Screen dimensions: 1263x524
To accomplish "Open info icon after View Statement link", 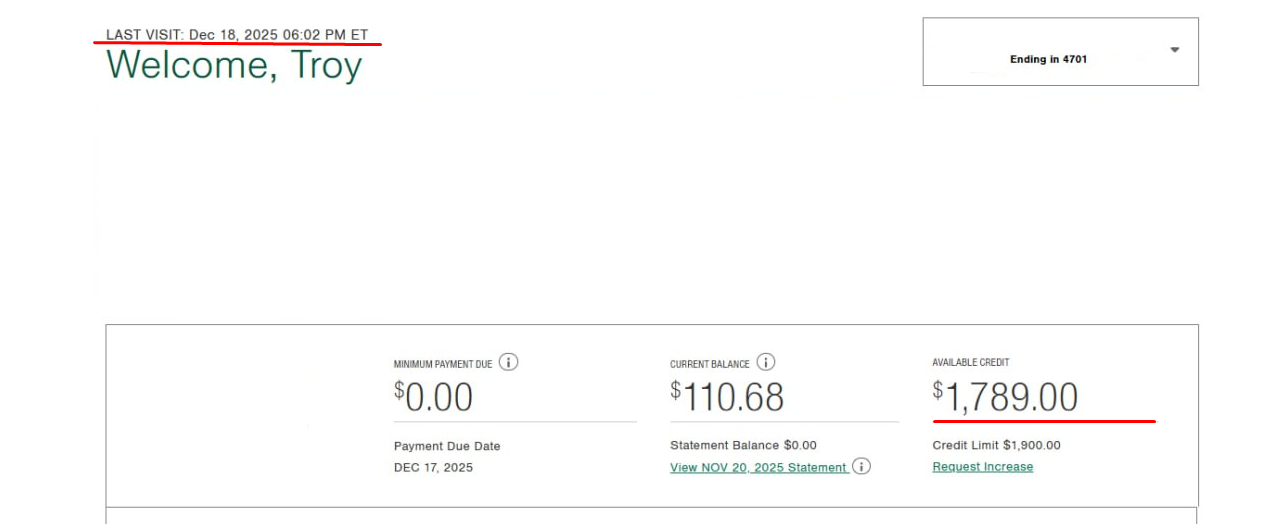I will [862, 466].
